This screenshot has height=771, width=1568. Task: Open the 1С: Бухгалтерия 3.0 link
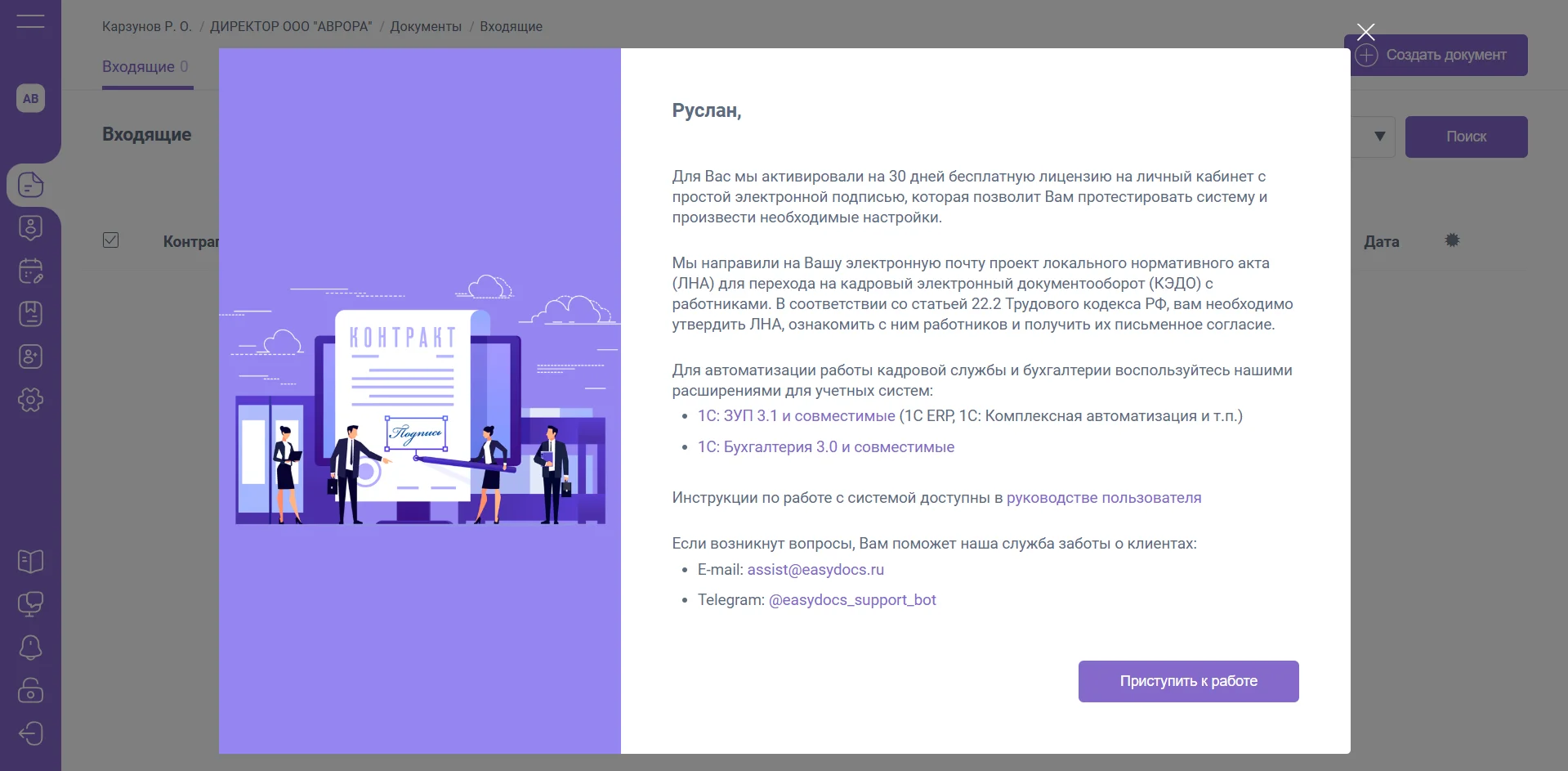[825, 447]
